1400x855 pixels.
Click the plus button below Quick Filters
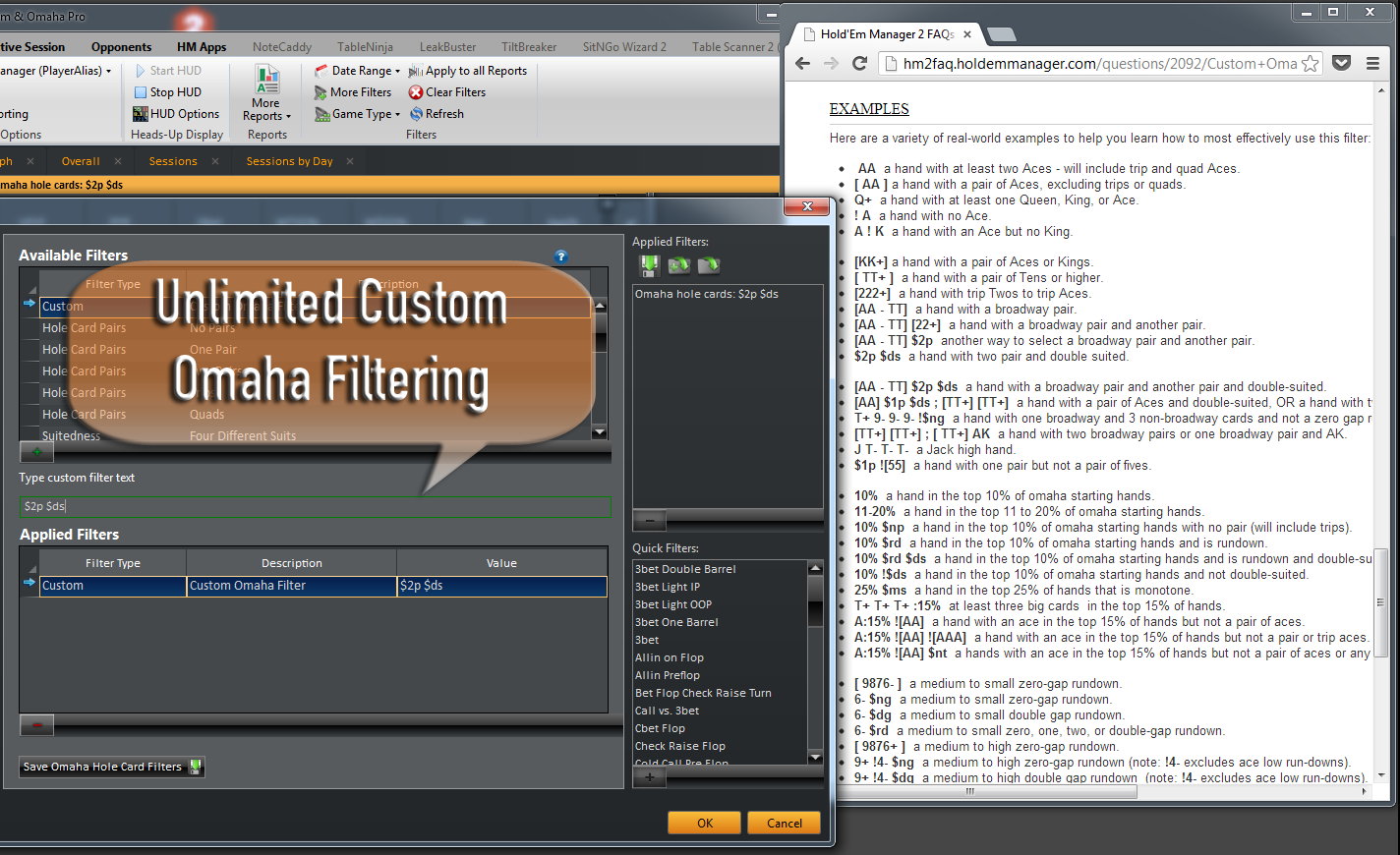coord(649,777)
